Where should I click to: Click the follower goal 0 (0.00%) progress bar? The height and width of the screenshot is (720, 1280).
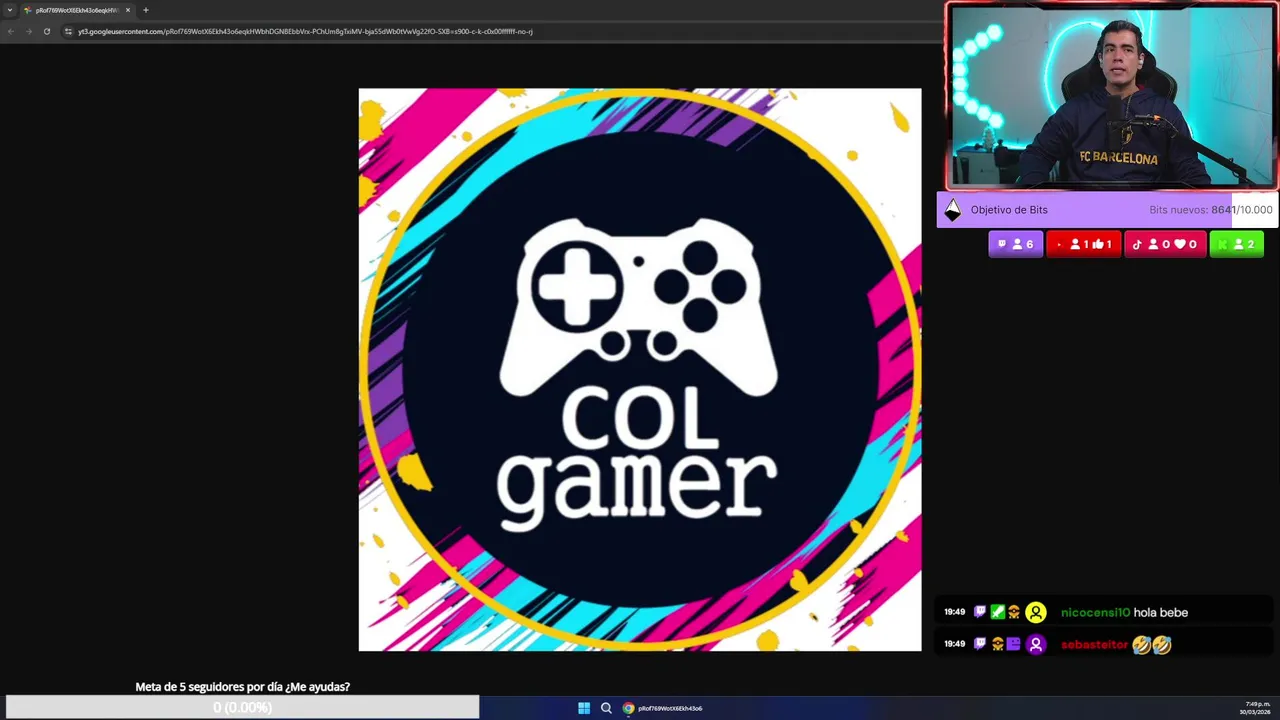[242, 707]
